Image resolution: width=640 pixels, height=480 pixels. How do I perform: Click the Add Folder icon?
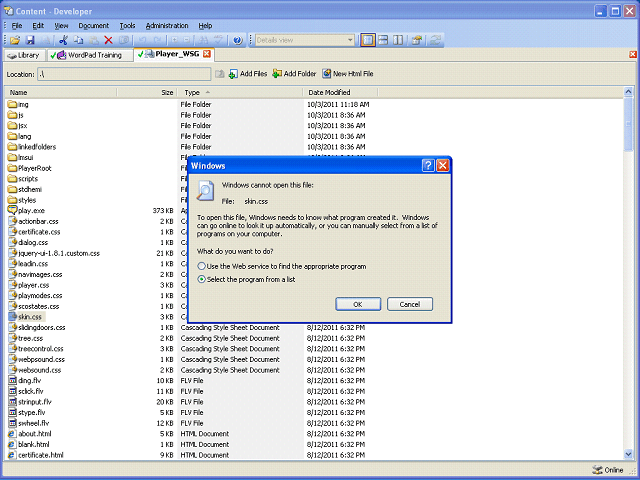(x=277, y=74)
